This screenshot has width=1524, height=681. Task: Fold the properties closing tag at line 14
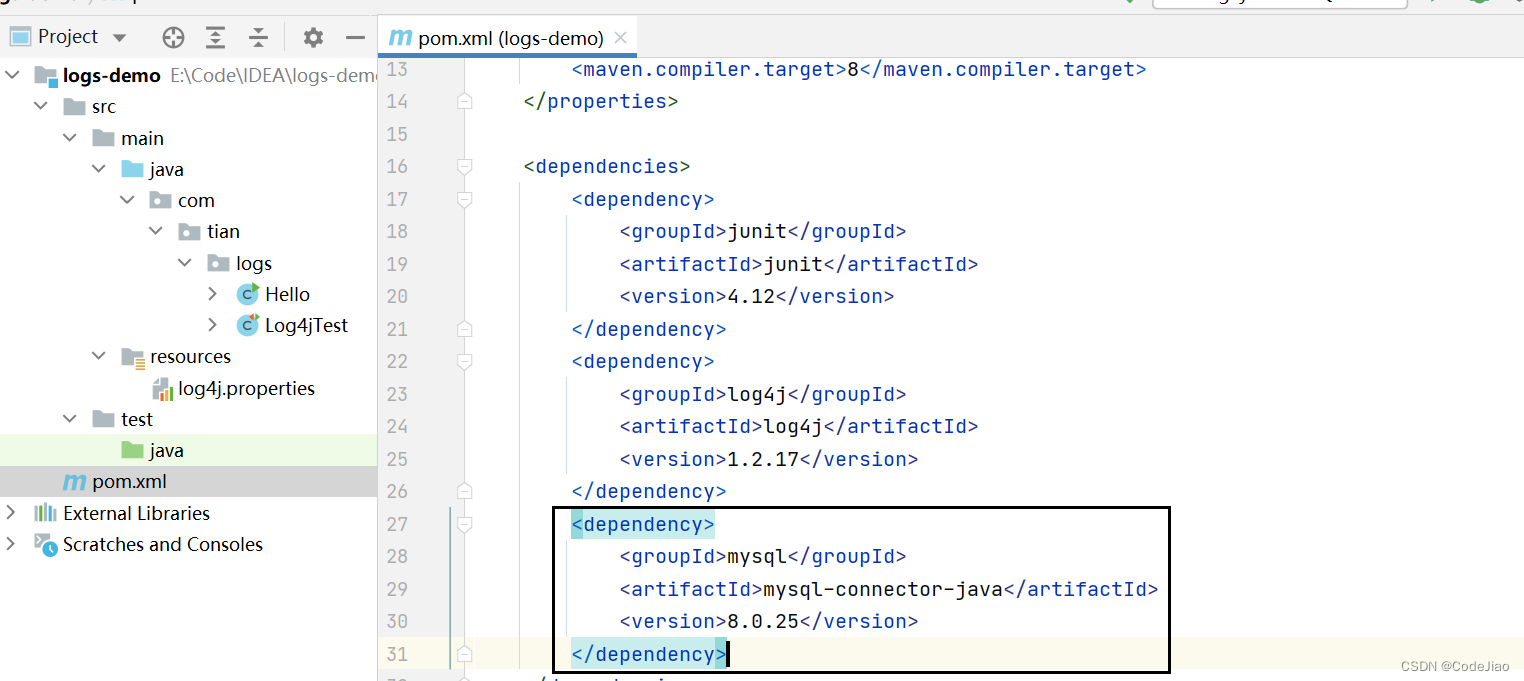tap(464, 101)
